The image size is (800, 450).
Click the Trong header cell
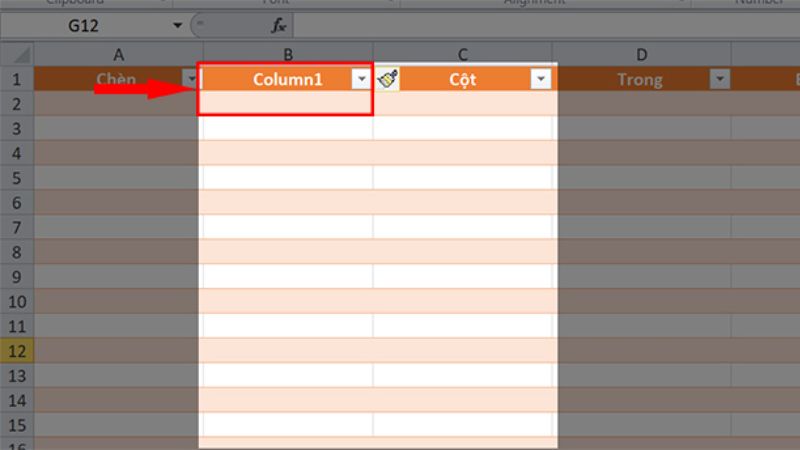(642, 79)
